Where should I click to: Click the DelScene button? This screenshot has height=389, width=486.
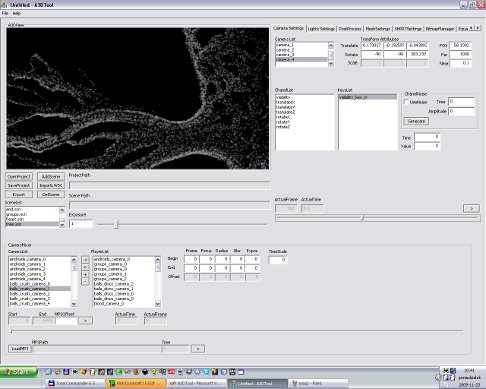51,194
